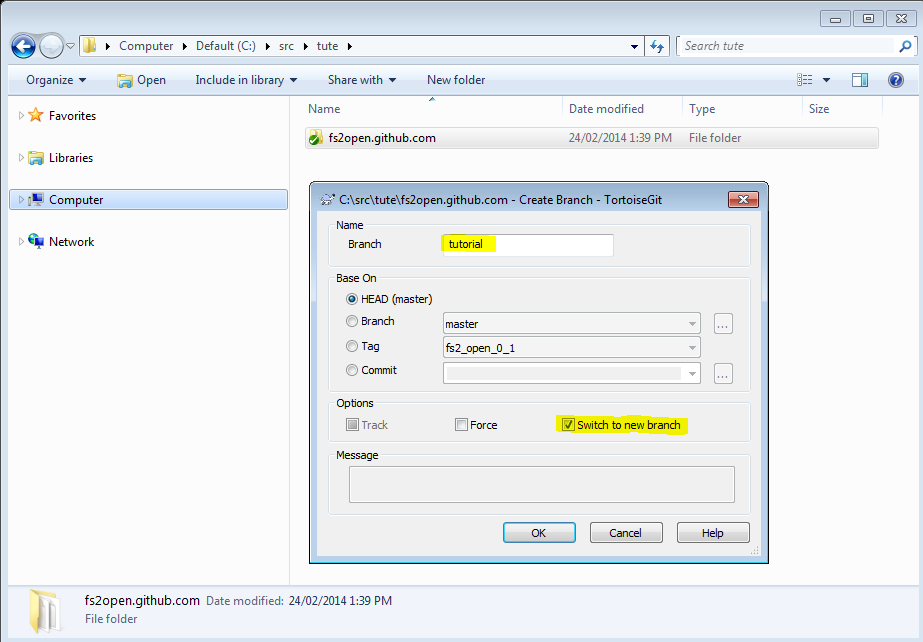Enable the Force checkbox
This screenshot has height=642, width=923.
point(461,425)
